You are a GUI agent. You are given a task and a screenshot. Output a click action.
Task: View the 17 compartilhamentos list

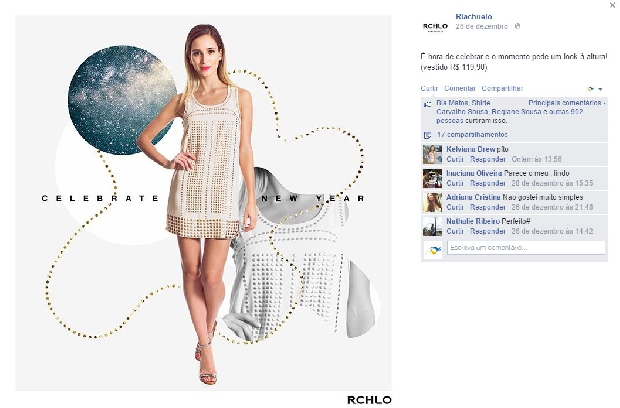tap(472, 135)
